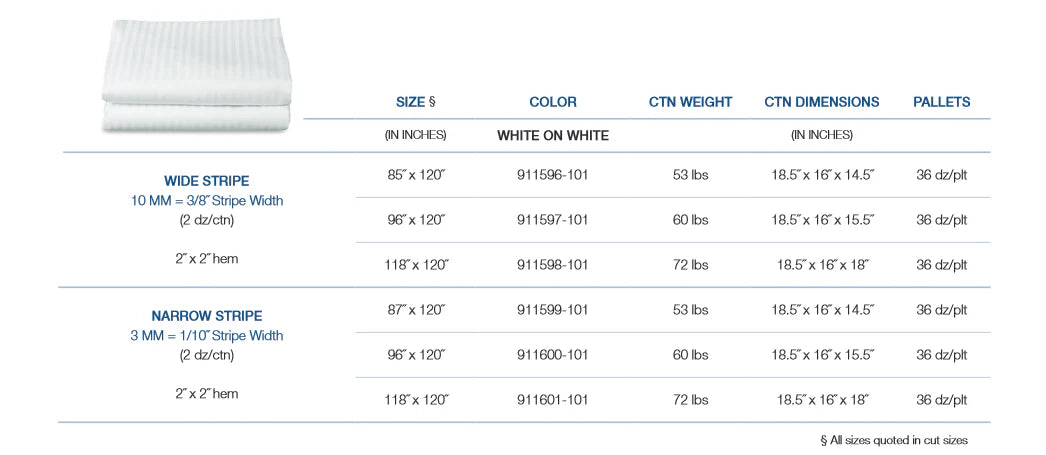
Task: Click the COLOR column header
Action: point(553,102)
